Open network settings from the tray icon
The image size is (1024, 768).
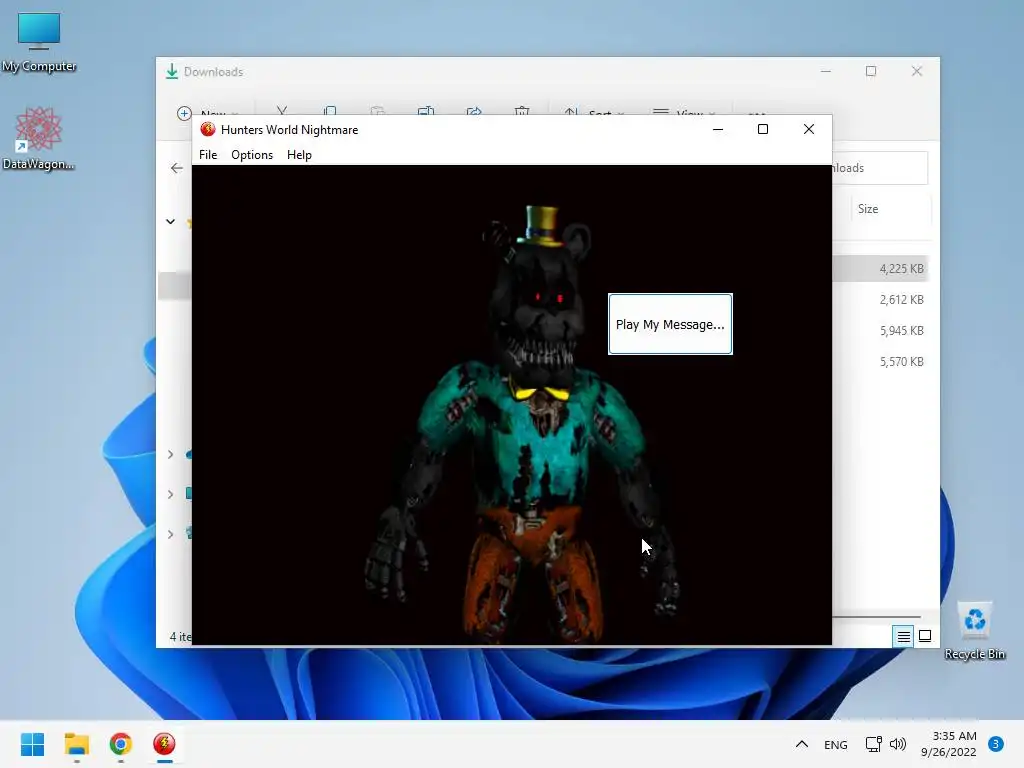coord(873,744)
